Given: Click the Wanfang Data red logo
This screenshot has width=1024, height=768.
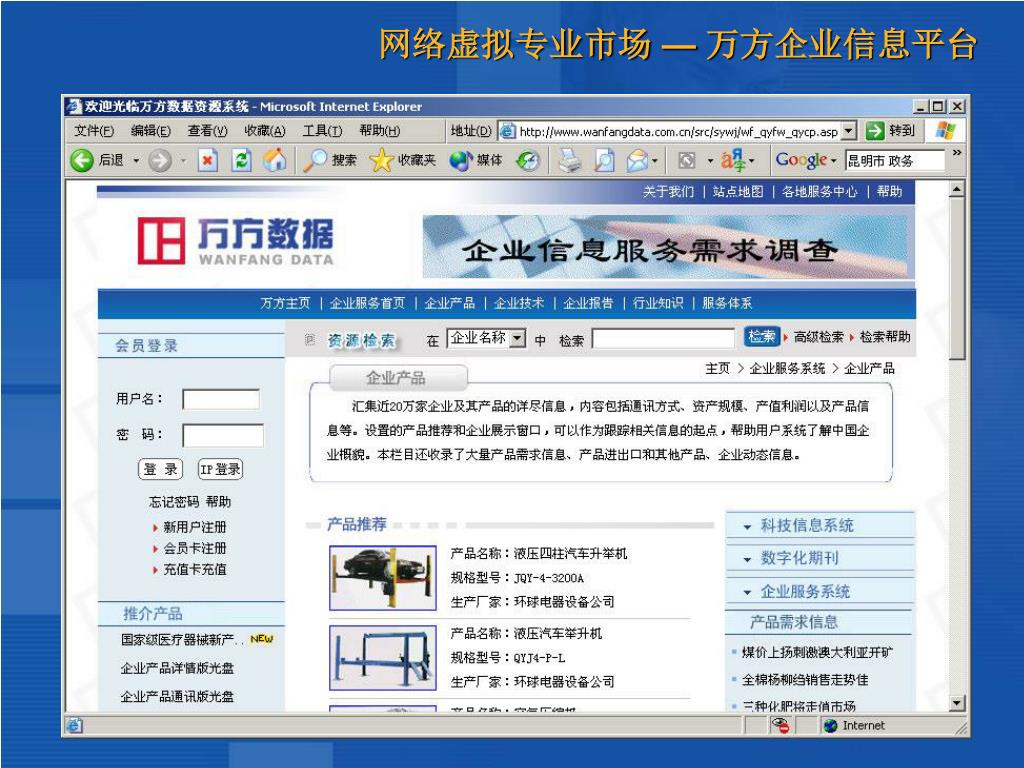Looking at the screenshot, I should [x=161, y=241].
